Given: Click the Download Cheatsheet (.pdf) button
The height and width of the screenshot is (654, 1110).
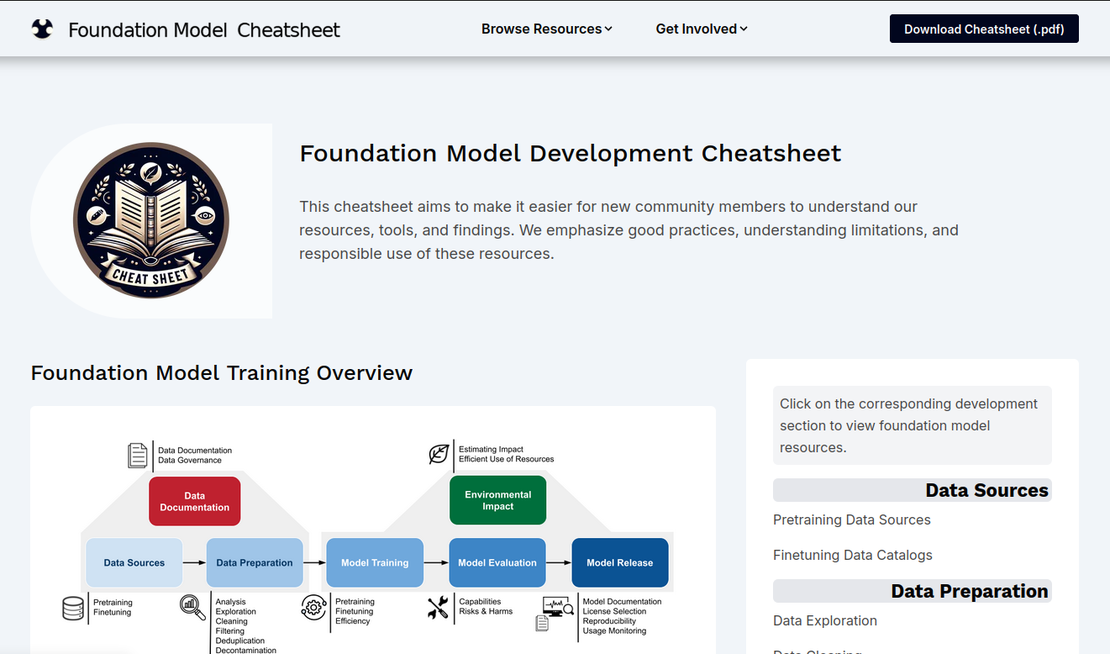Looking at the screenshot, I should tap(983, 29).
